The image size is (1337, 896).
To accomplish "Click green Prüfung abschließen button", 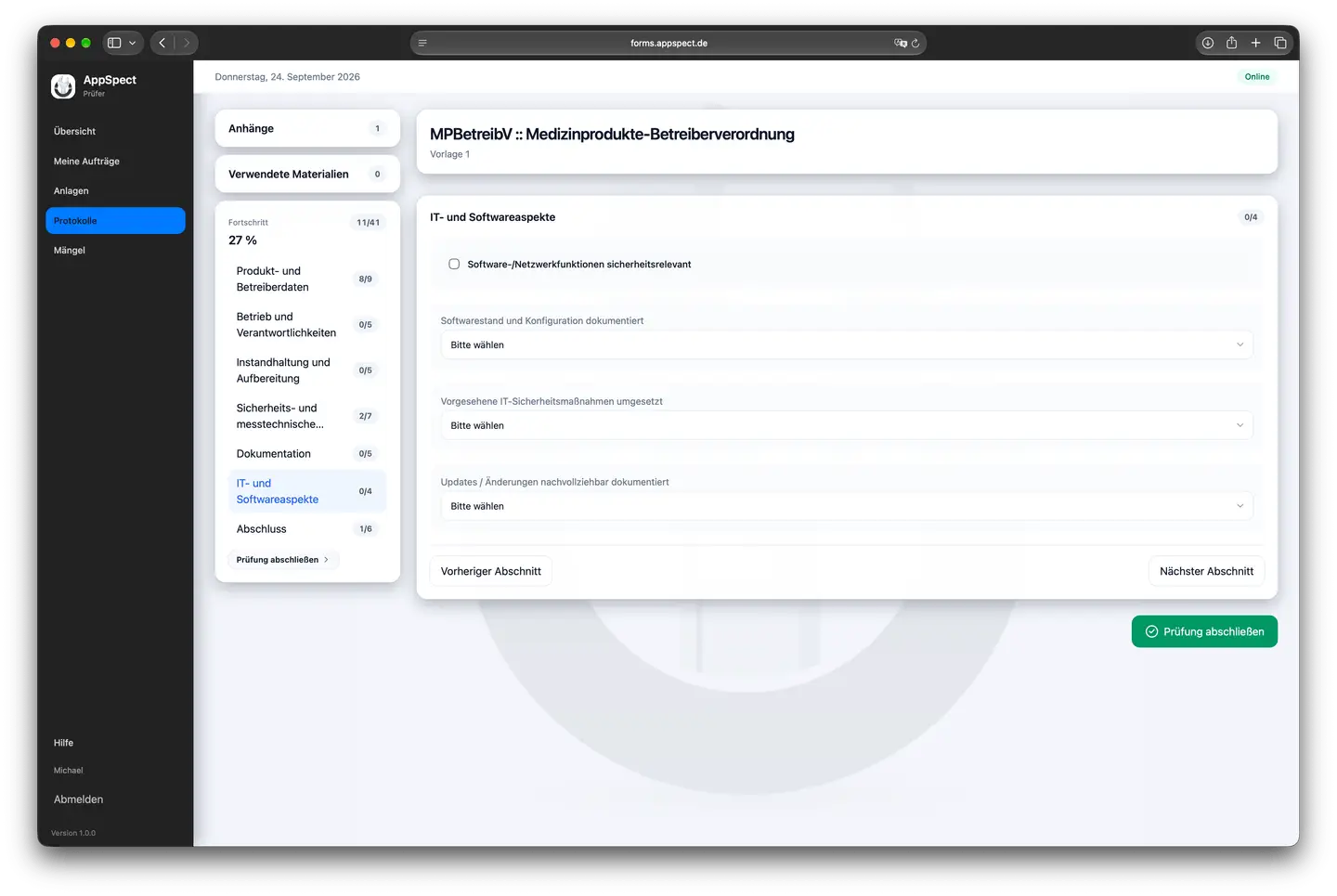I will 1204,631.
